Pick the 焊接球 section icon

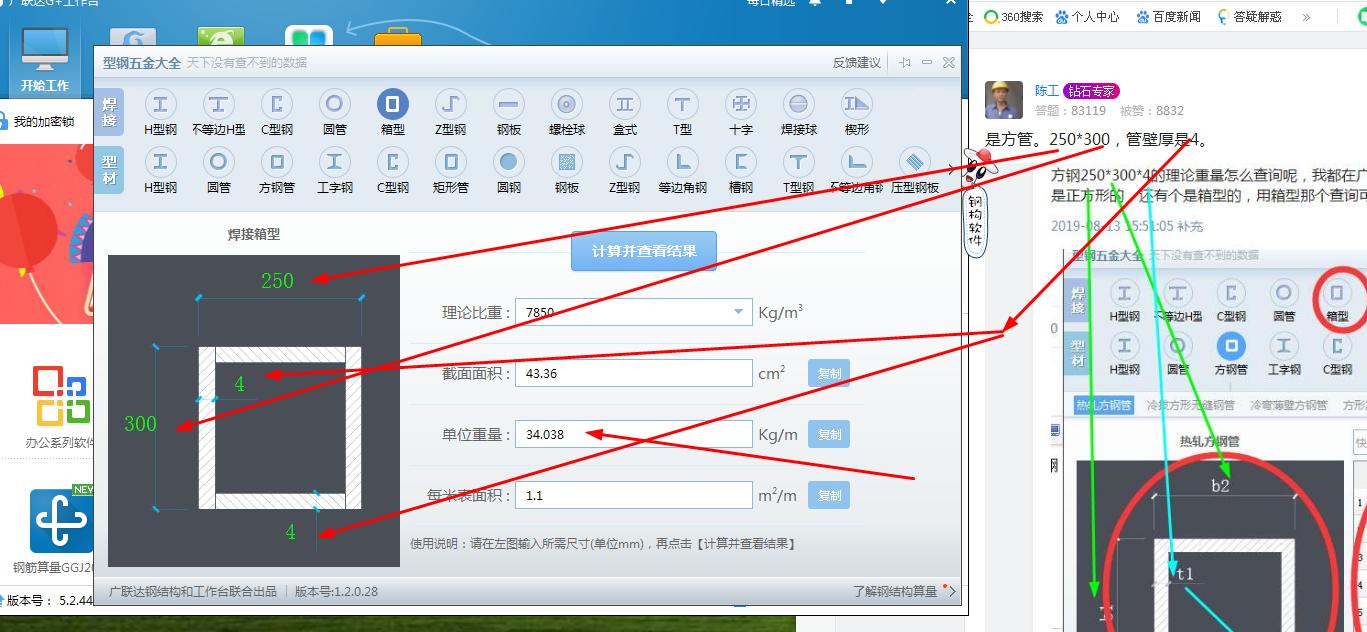(x=798, y=104)
